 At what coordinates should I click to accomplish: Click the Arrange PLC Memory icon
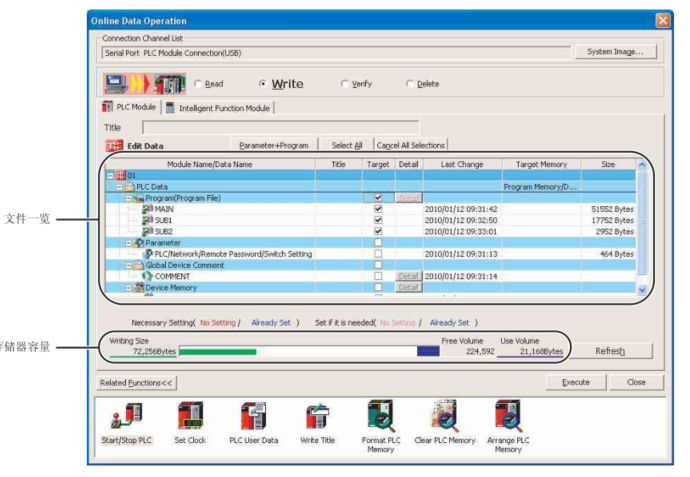pos(508,416)
